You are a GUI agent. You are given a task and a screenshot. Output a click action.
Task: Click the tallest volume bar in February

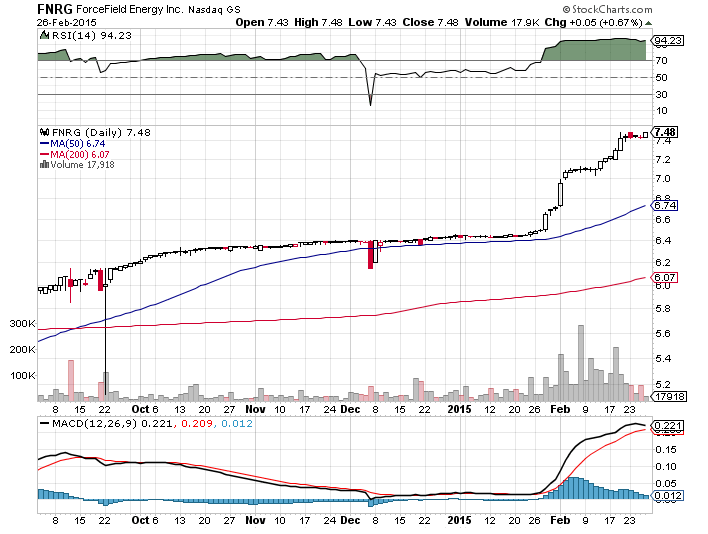(x=581, y=363)
